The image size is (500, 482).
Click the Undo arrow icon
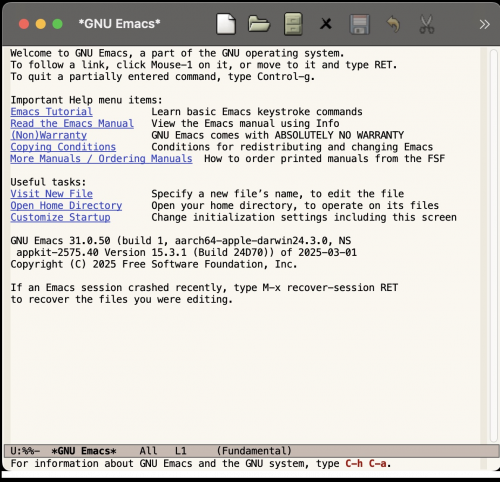(x=393, y=25)
